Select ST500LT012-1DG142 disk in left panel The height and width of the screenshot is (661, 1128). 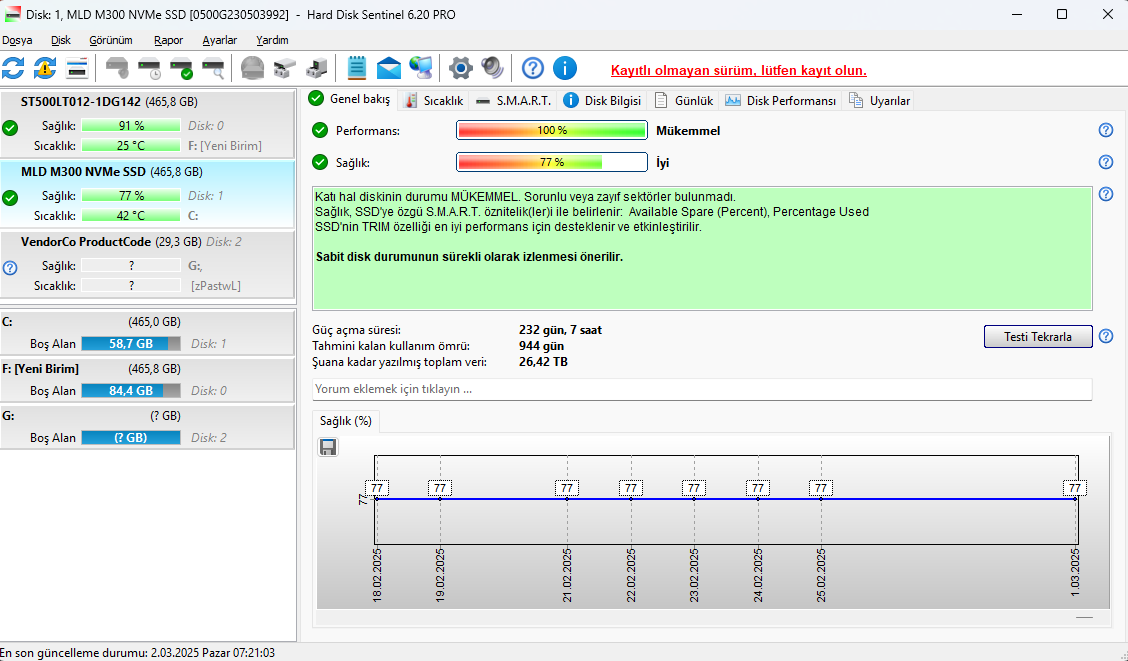click(147, 124)
